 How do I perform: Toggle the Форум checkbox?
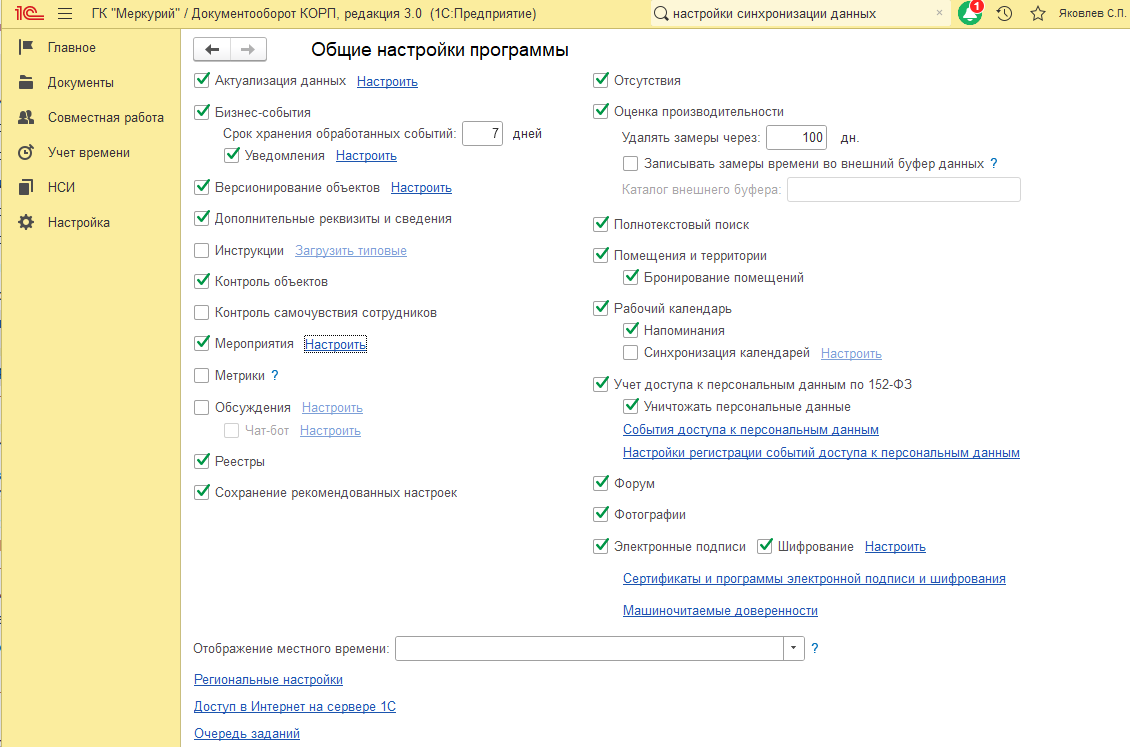[601, 483]
